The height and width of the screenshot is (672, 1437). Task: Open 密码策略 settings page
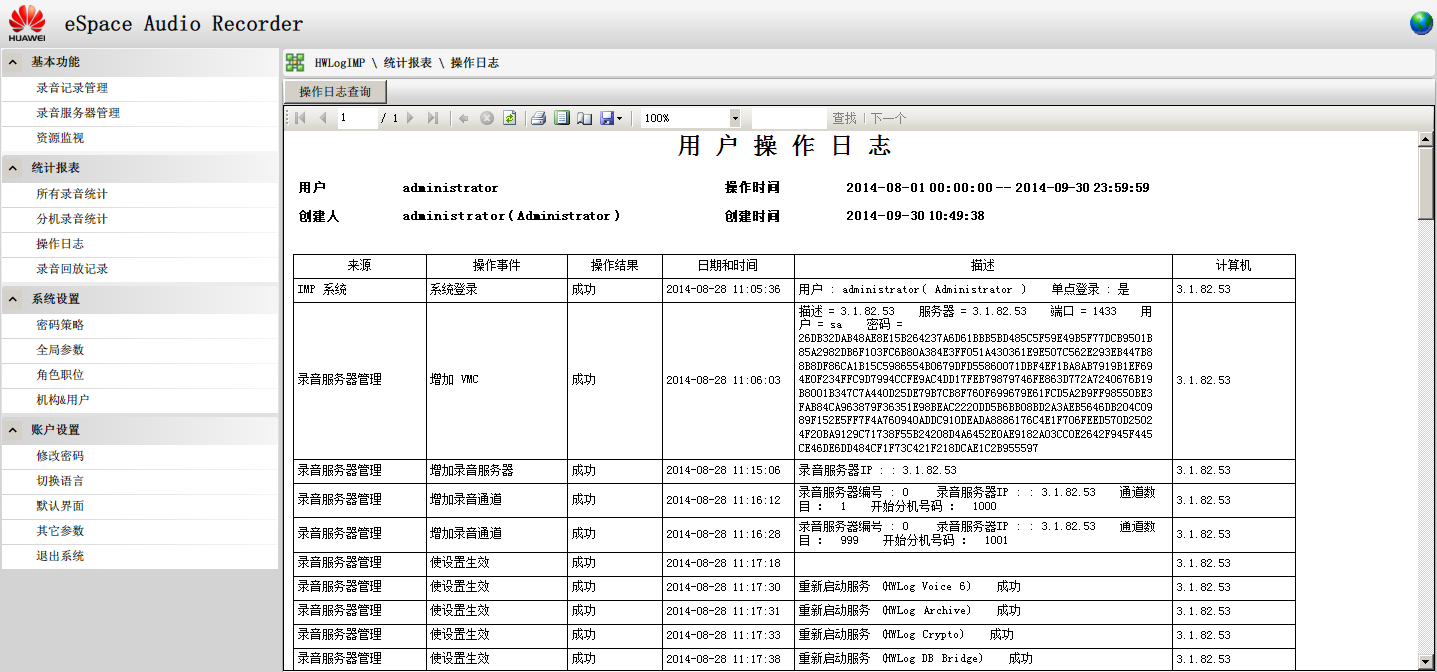point(60,325)
